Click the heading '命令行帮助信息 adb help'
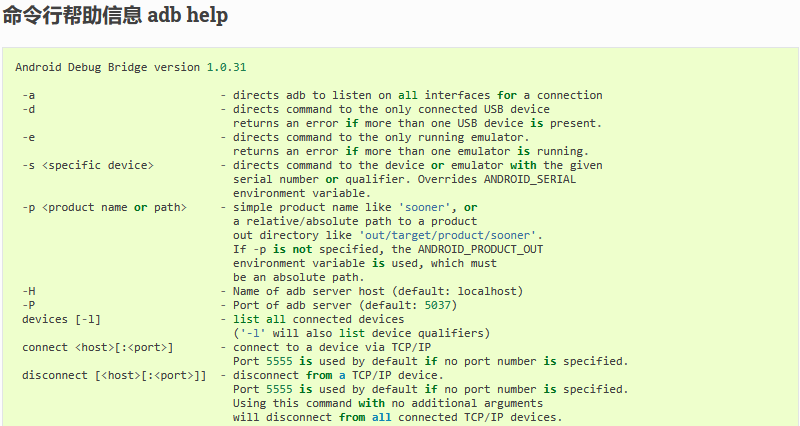This screenshot has width=800, height=426. [115, 15]
